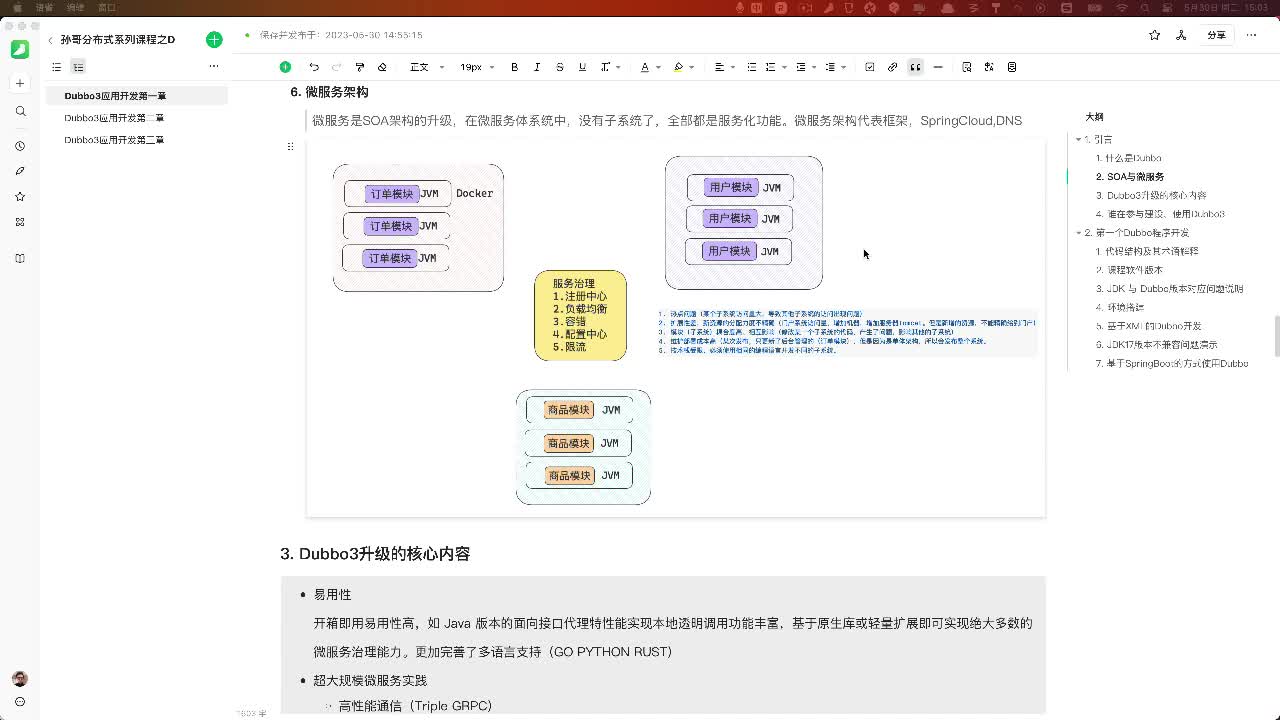Jump to outline item SOA与微服务
The width and height of the screenshot is (1280, 720).
point(1130,177)
